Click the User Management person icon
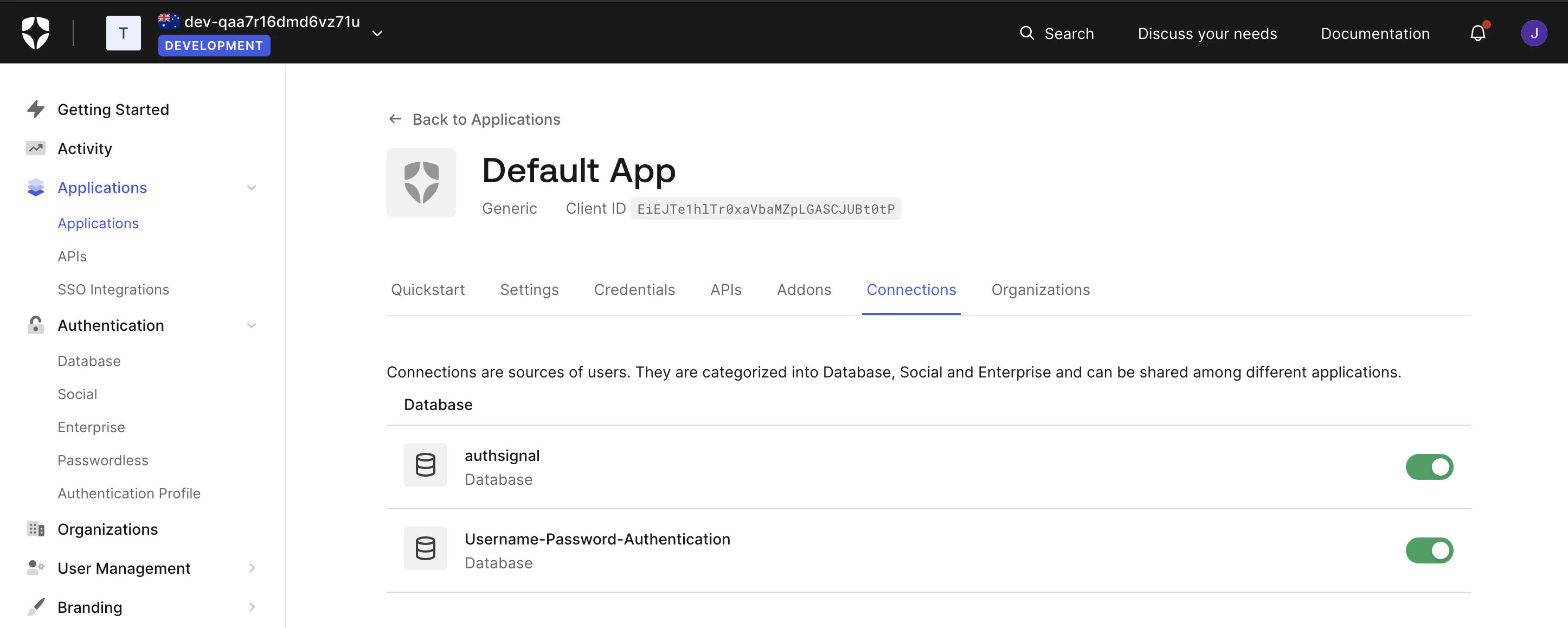The width and height of the screenshot is (1568, 628). point(36,568)
